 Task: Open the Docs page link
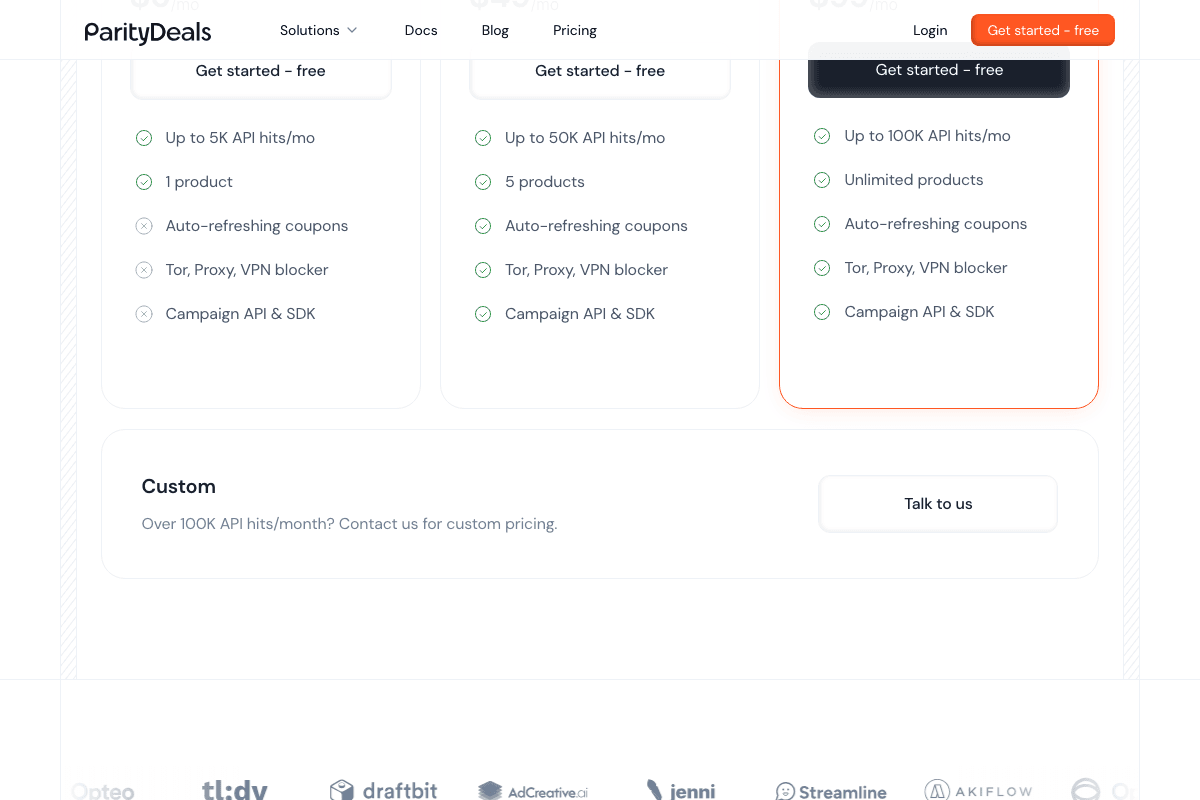[x=420, y=30]
